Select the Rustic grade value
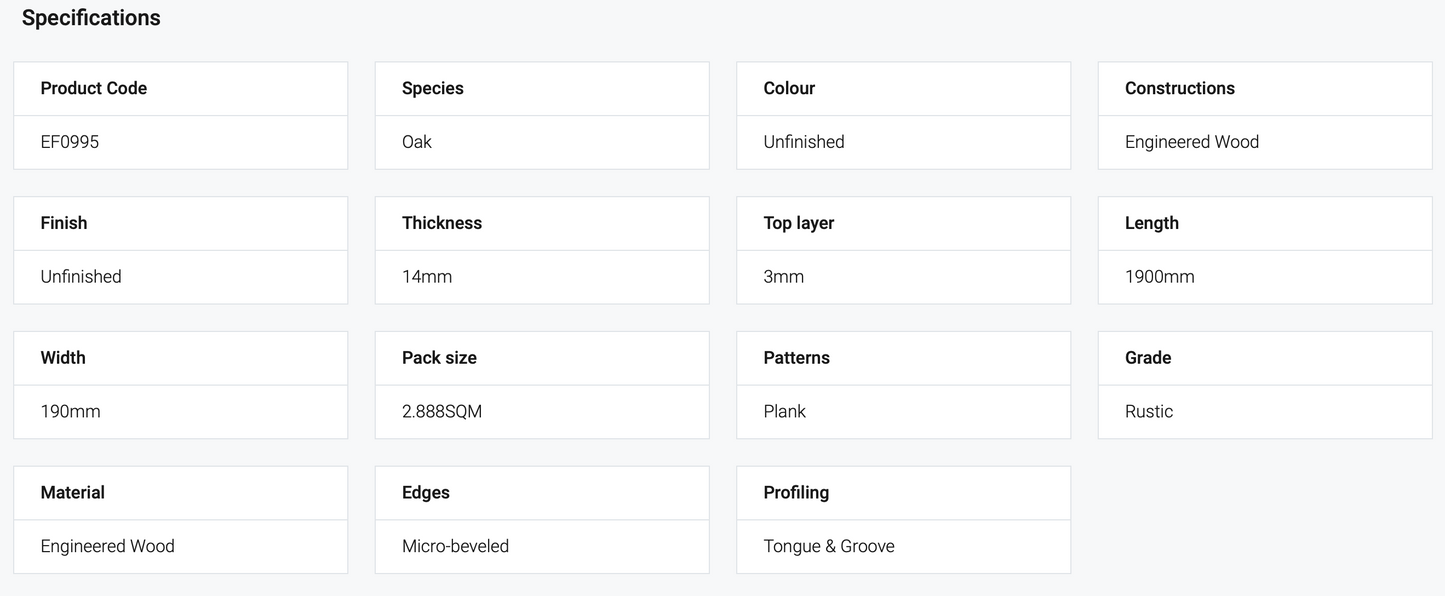1445x596 pixels. click(x=1149, y=411)
